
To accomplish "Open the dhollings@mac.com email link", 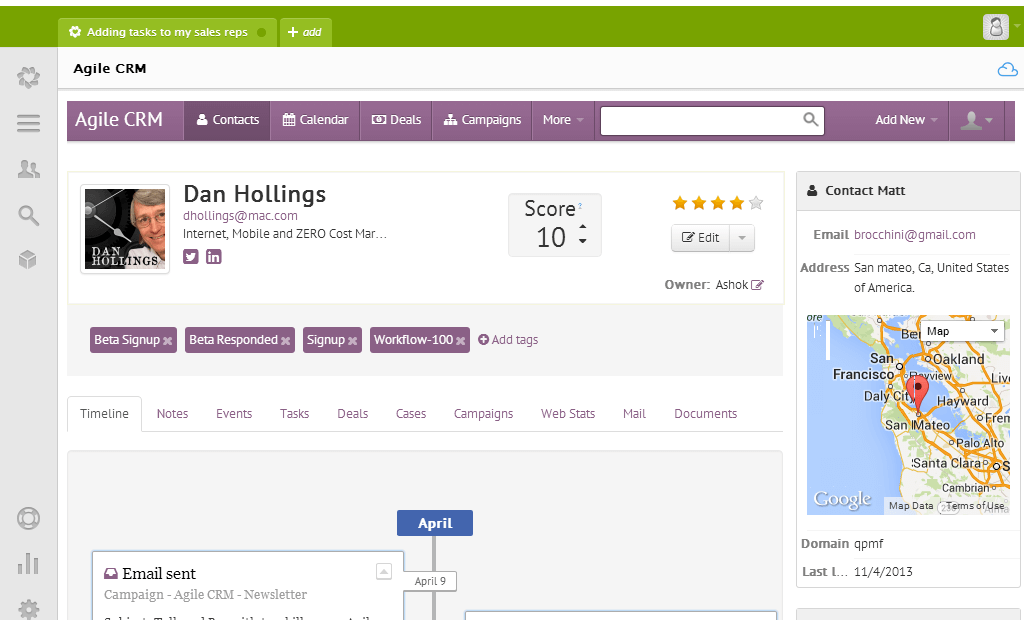I will [240, 215].
